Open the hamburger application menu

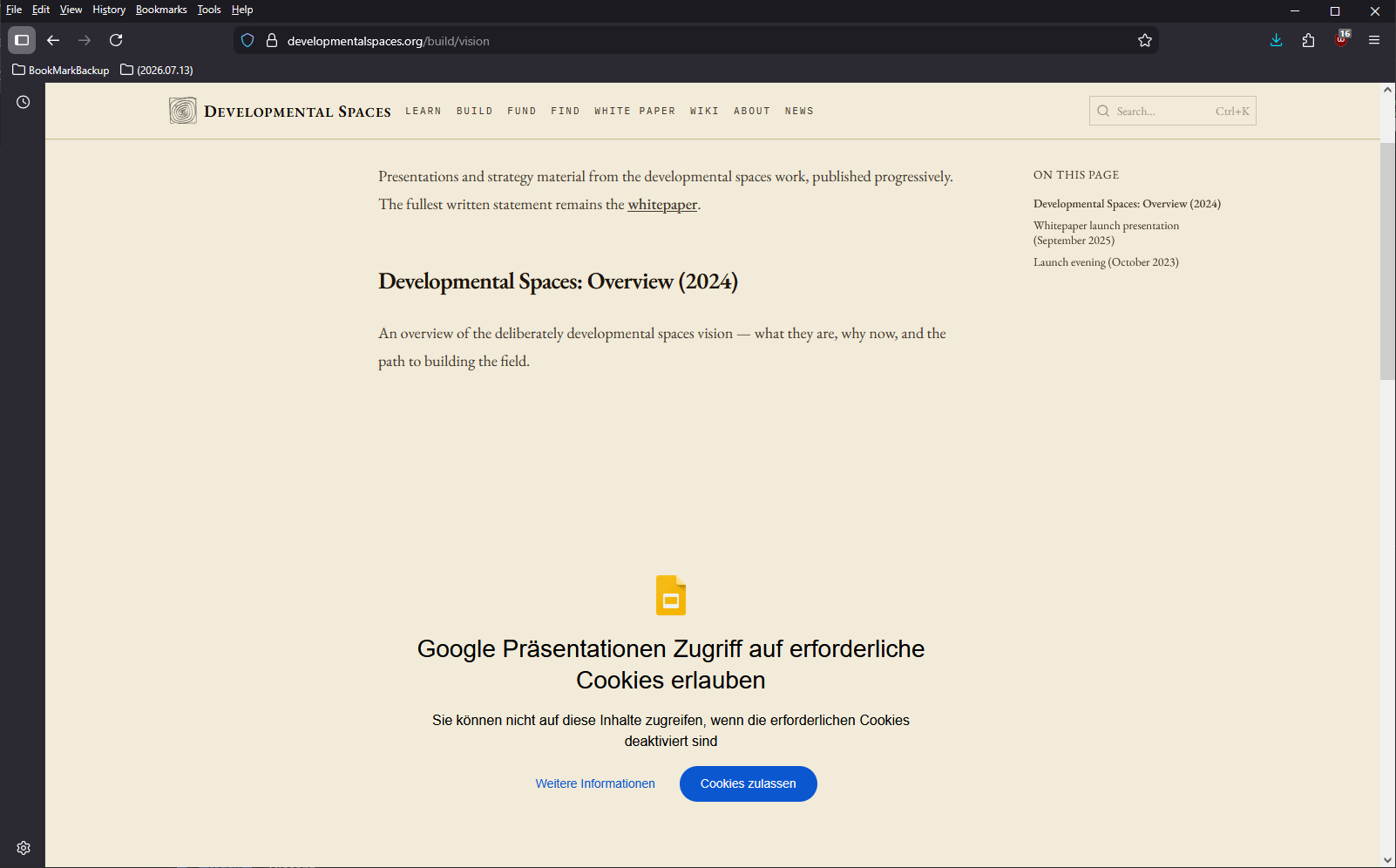(1374, 40)
